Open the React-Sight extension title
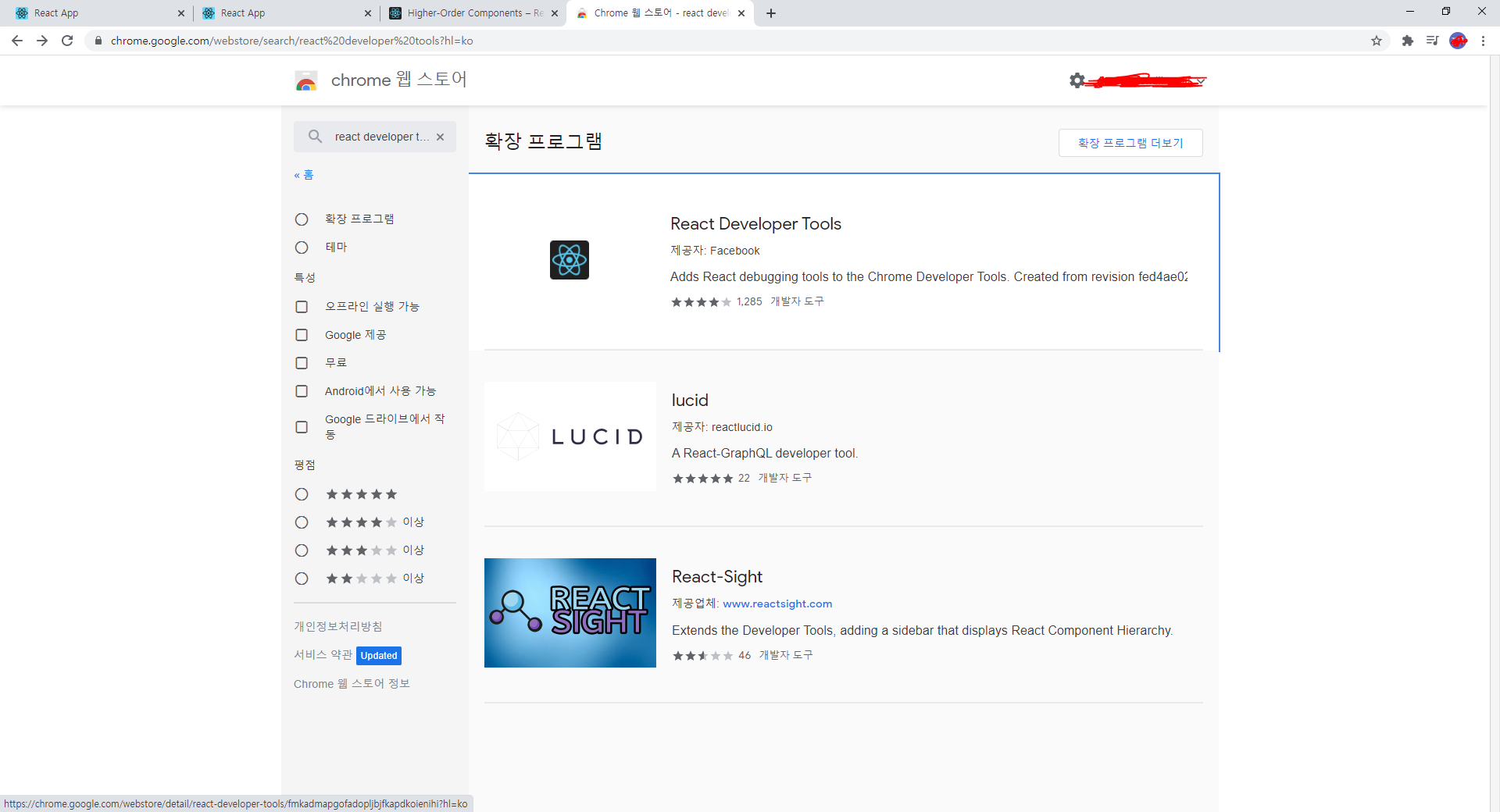1500x812 pixels. point(717,577)
